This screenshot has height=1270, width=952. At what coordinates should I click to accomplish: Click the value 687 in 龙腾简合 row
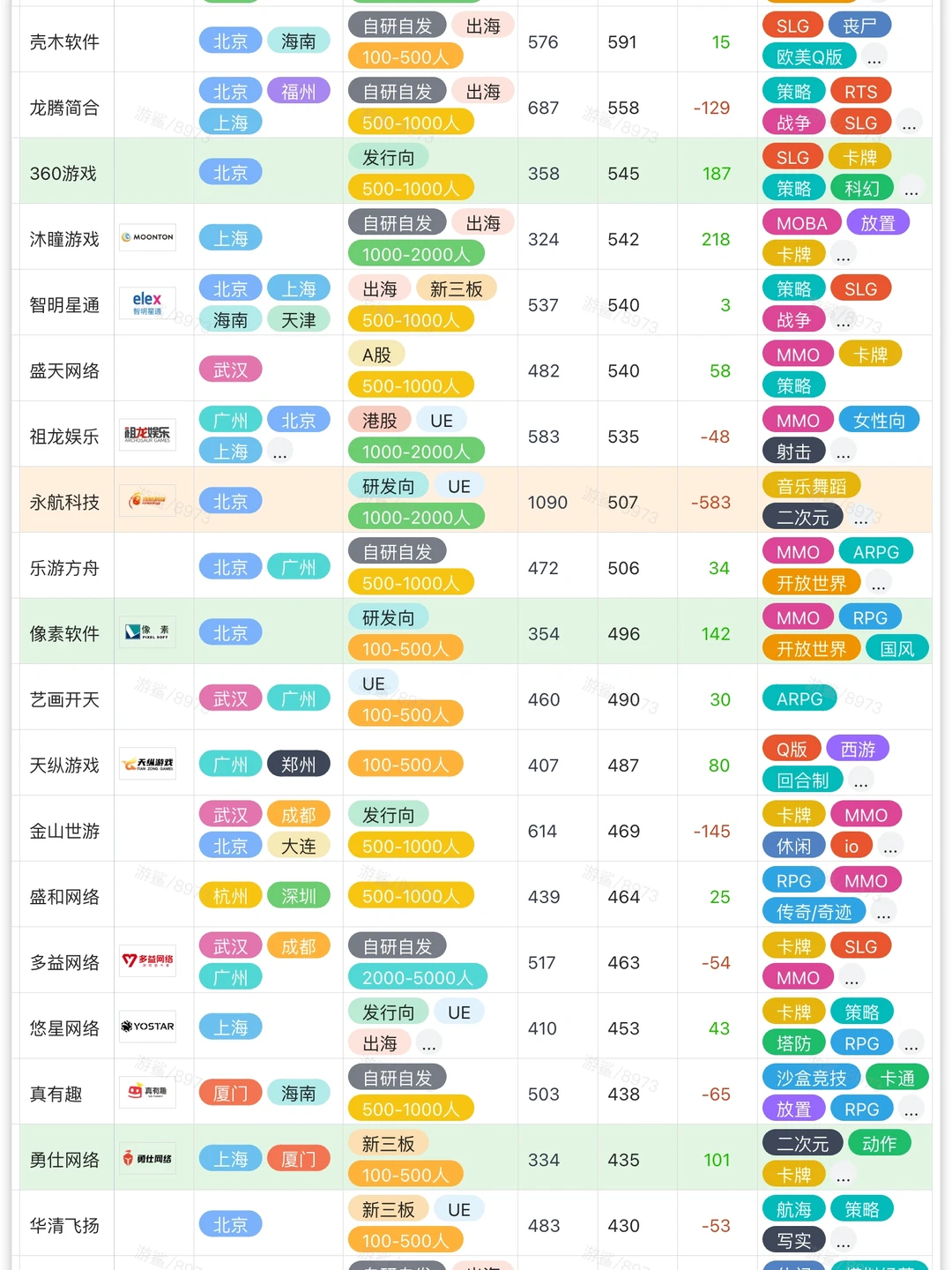pos(543,108)
